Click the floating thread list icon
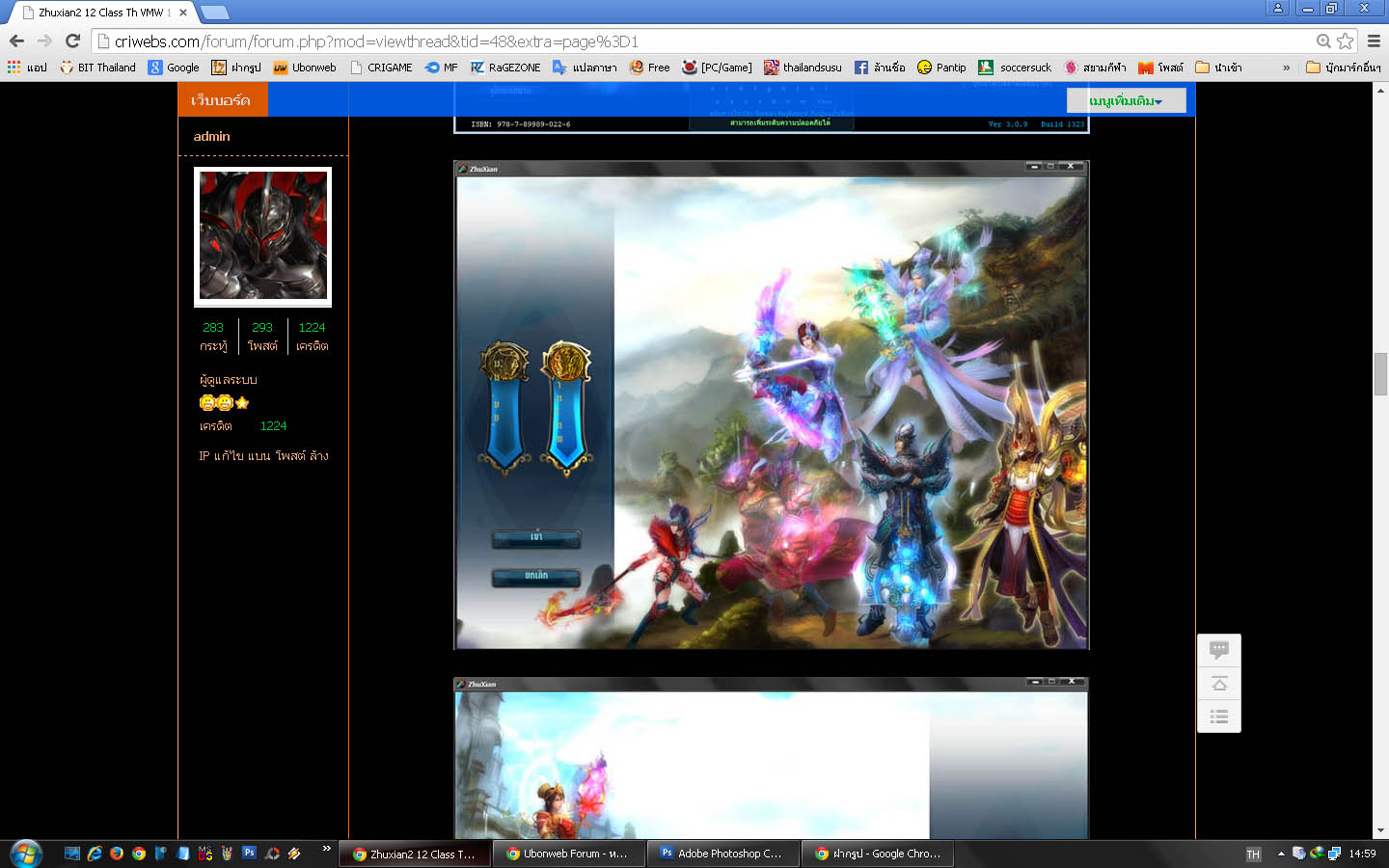Image resolution: width=1389 pixels, height=868 pixels. tap(1219, 717)
